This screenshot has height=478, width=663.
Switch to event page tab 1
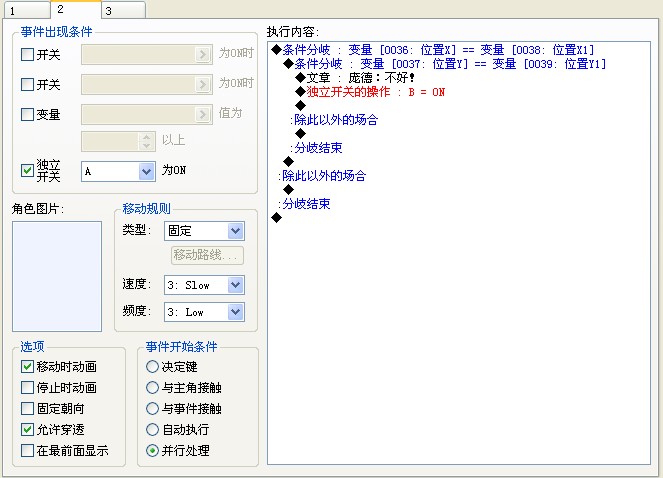26,11
